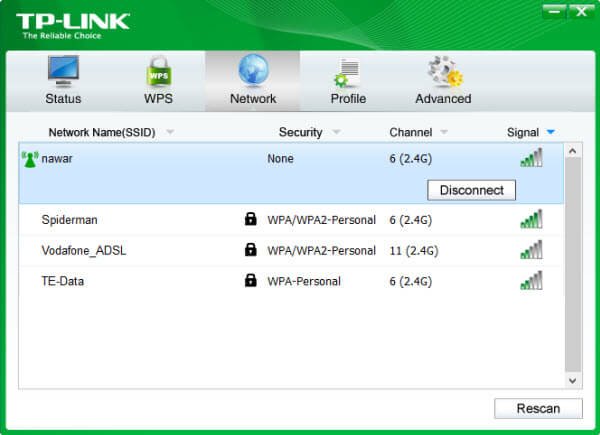Switch to the Network tab label

(253, 99)
